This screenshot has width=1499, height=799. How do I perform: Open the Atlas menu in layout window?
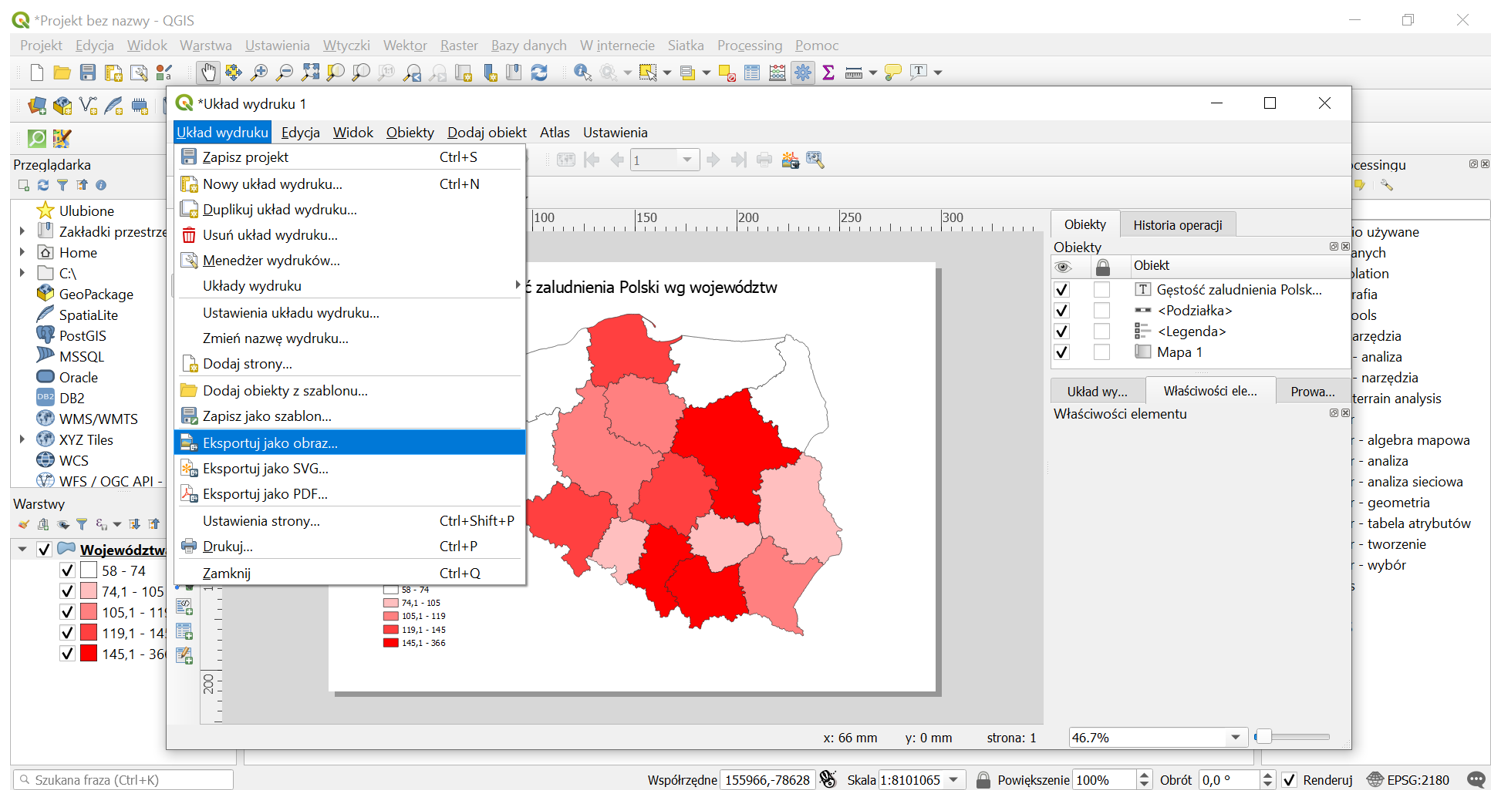[x=555, y=132]
